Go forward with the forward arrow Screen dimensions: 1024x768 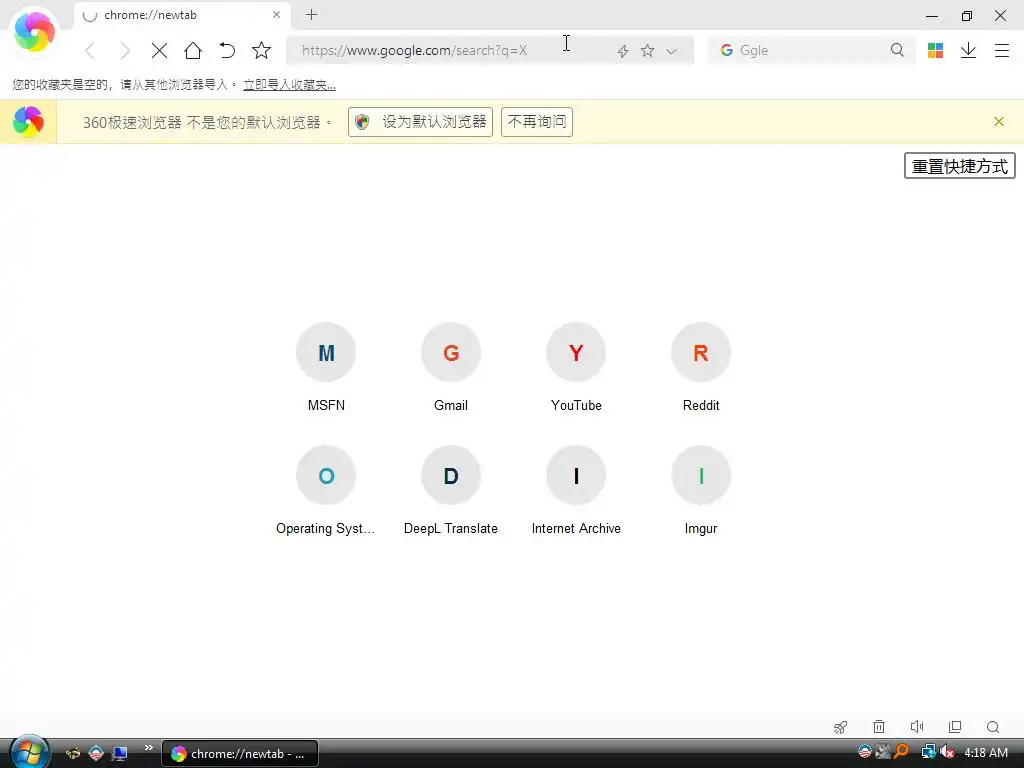125,50
